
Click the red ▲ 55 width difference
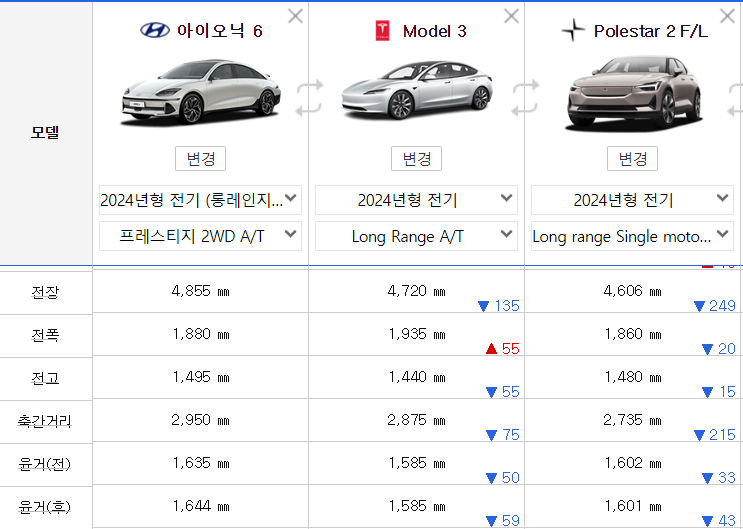point(503,349)
